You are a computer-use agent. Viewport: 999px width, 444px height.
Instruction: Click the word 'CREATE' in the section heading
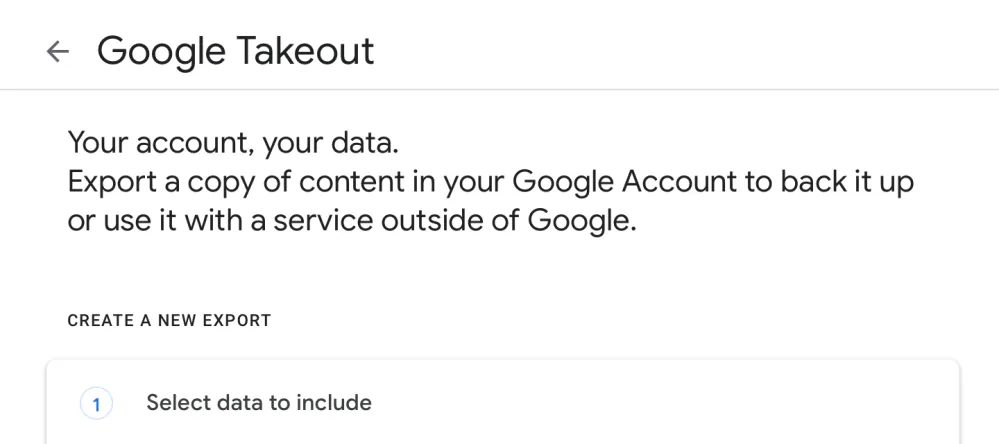(100, 321)
